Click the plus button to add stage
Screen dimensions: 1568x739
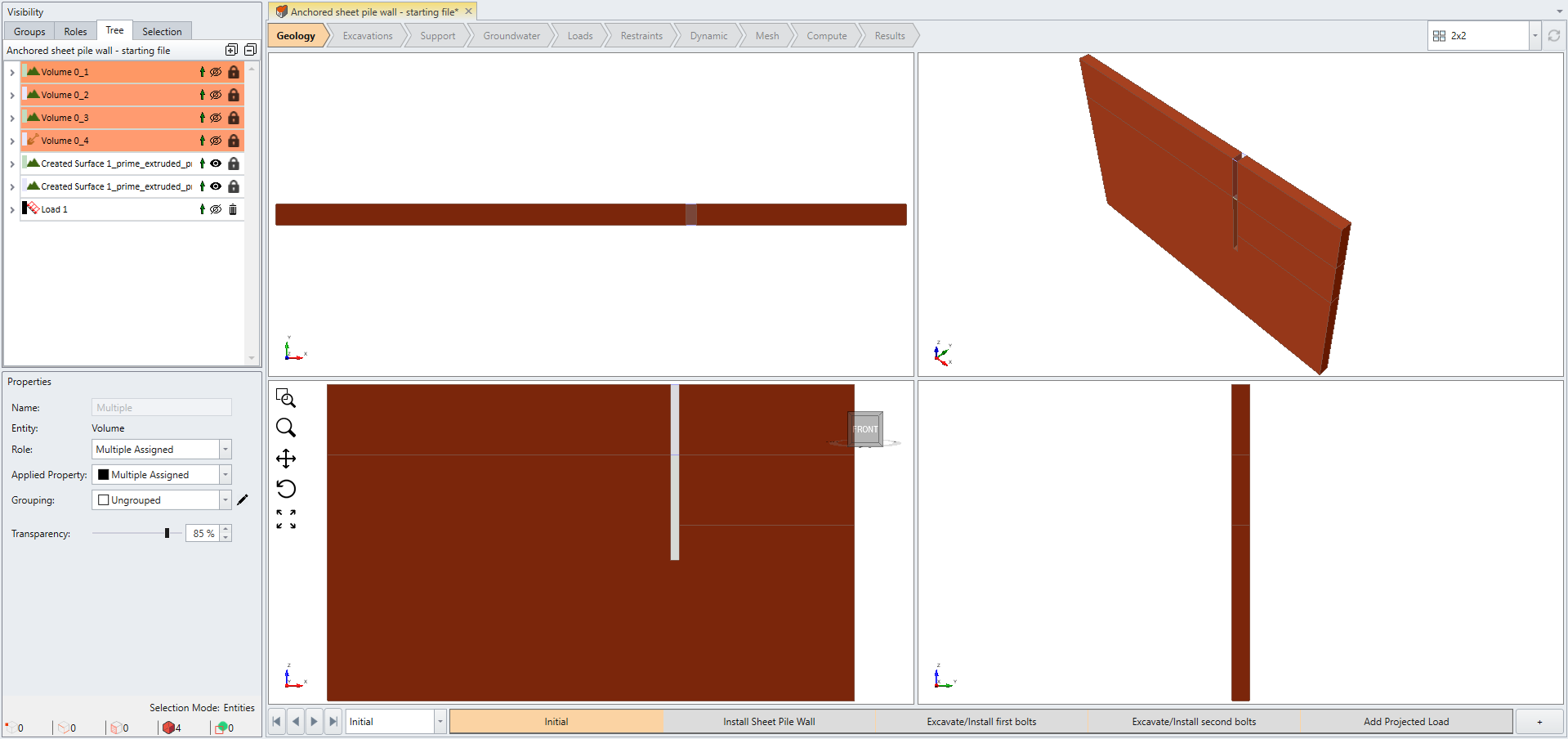click(x=1539, y=722)
